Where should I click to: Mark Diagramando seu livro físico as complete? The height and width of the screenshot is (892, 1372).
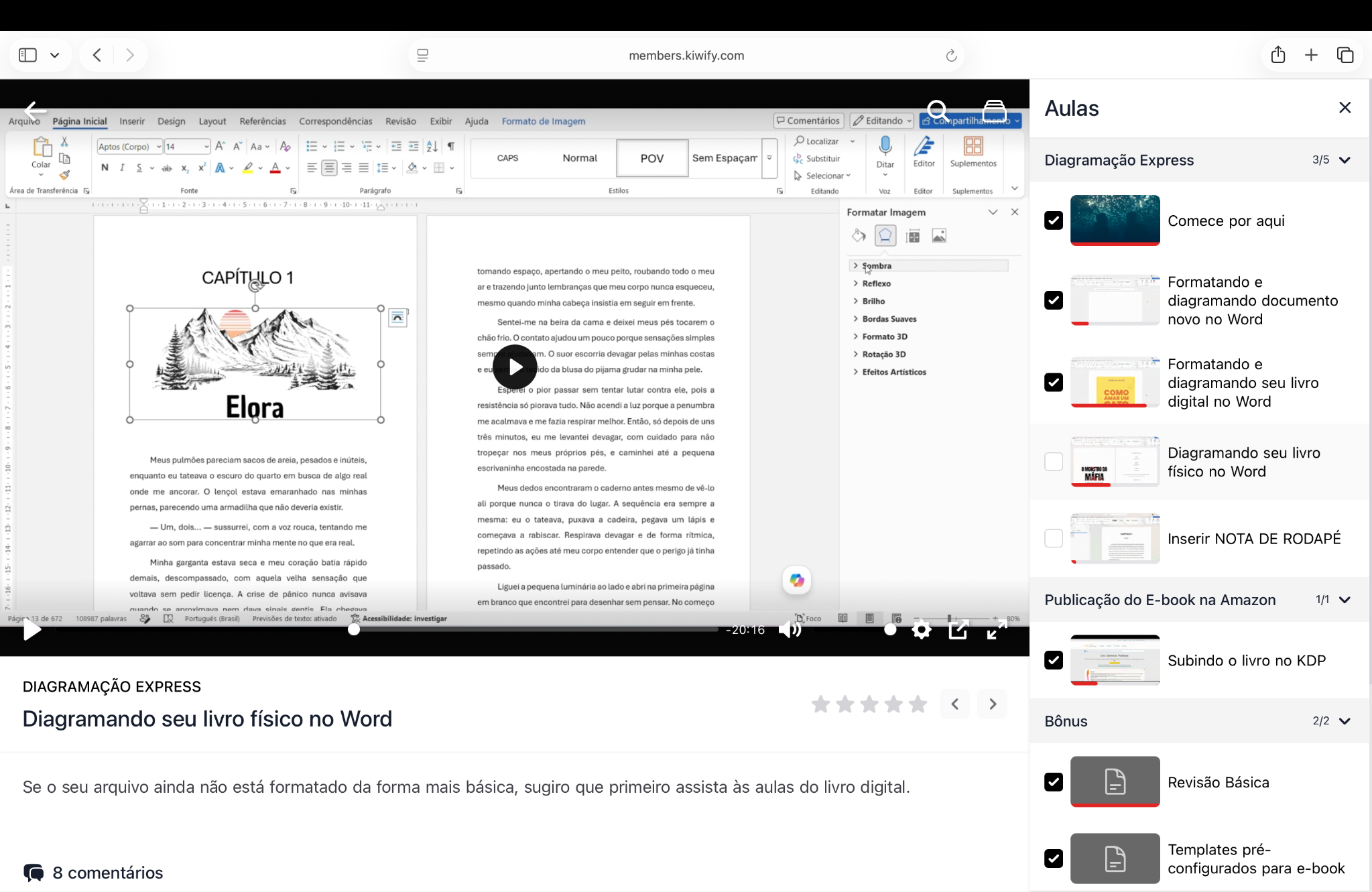[1054, 462]
